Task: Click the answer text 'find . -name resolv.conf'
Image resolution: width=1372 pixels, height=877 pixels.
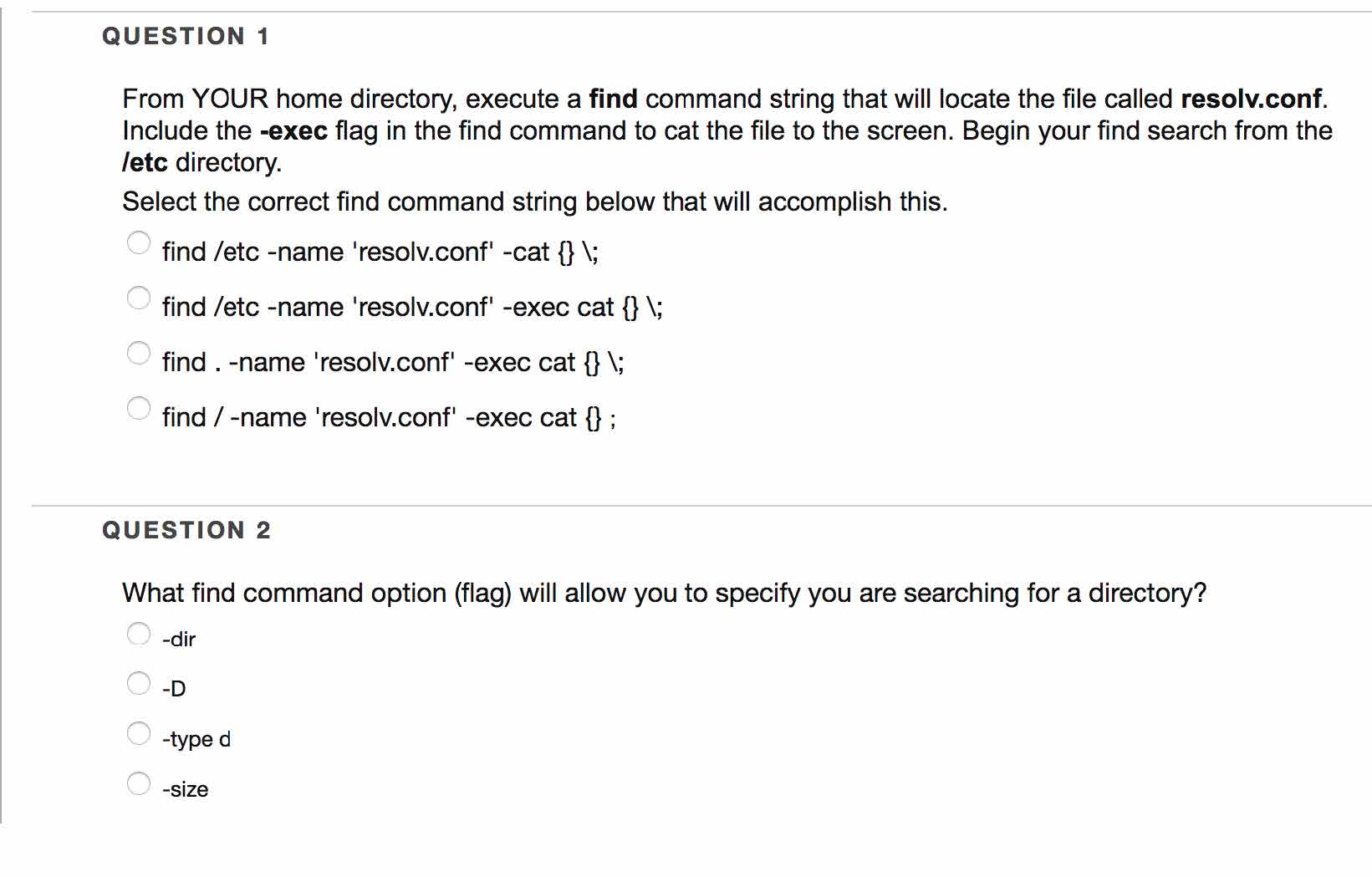Action: click(393, 362)
